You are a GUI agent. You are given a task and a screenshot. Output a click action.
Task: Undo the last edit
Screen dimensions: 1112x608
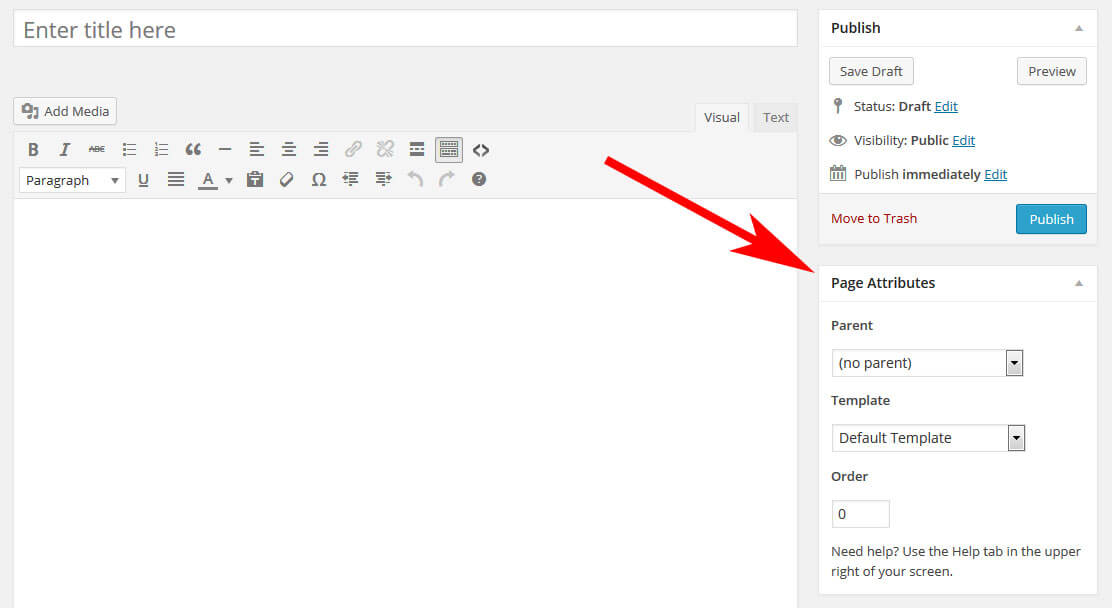pos(415,179)
